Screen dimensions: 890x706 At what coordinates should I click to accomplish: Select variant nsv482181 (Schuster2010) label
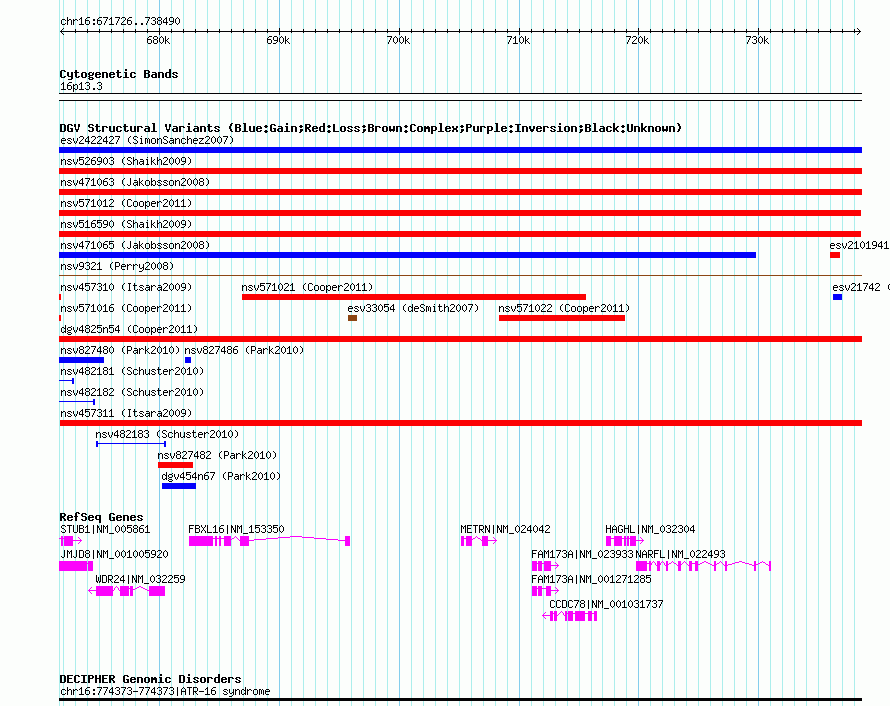(132, 371)
